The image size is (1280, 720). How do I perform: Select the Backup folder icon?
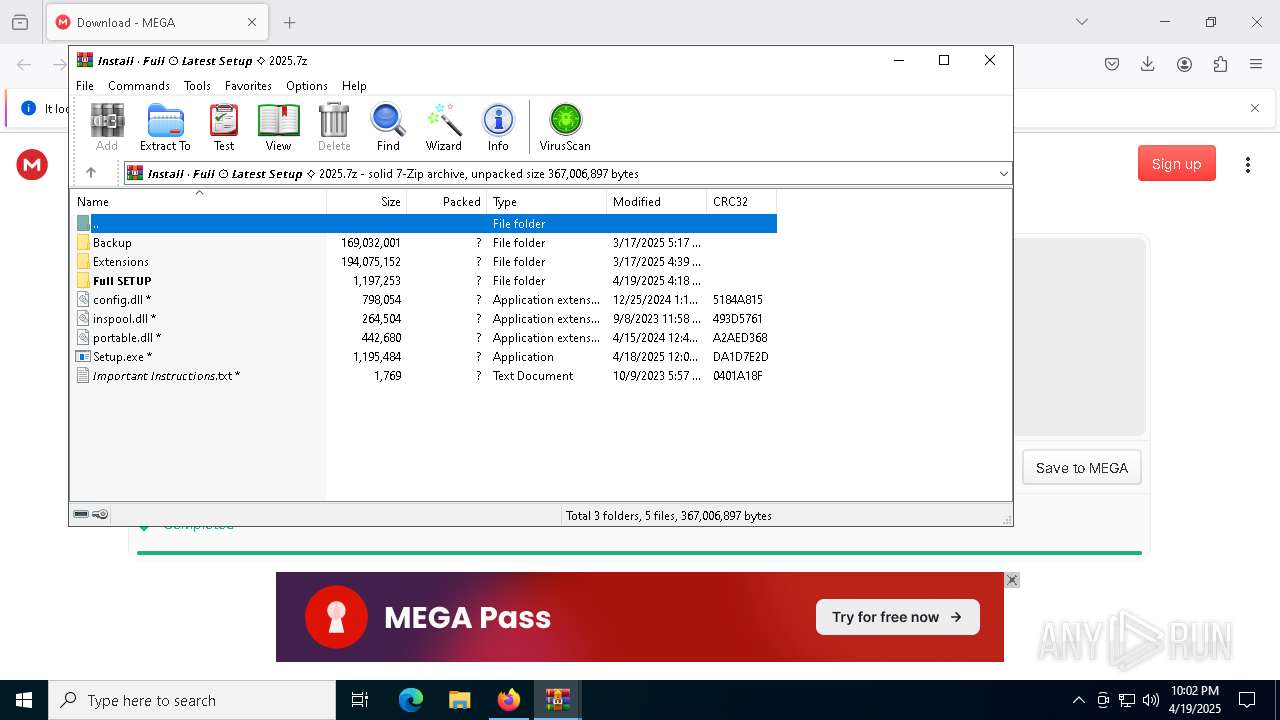[84, 242]
